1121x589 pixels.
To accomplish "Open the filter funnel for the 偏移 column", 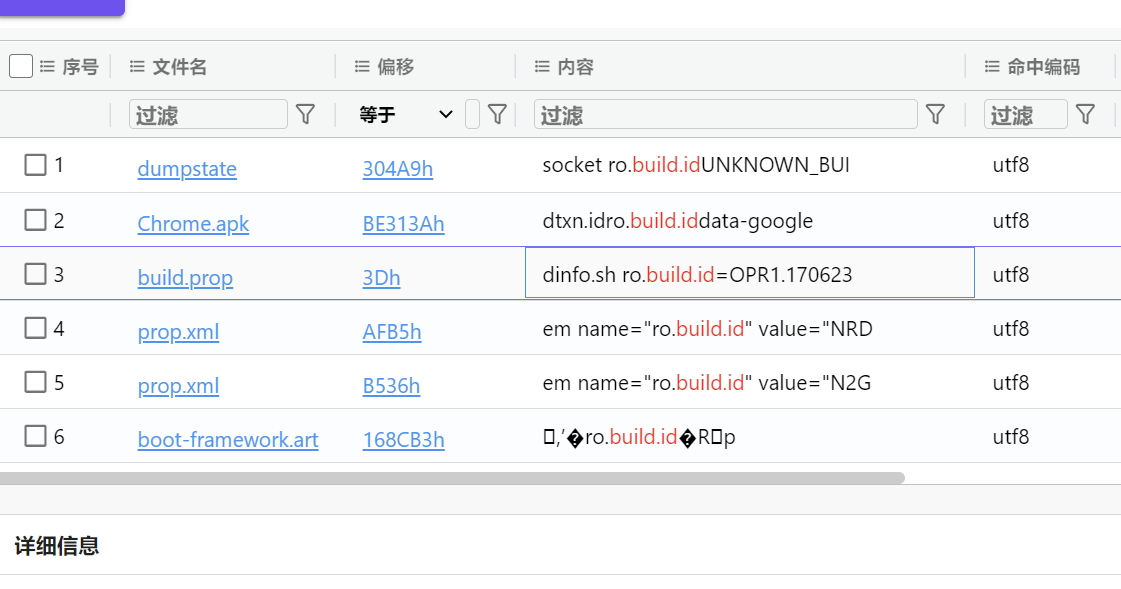I will tap(497, 114).
